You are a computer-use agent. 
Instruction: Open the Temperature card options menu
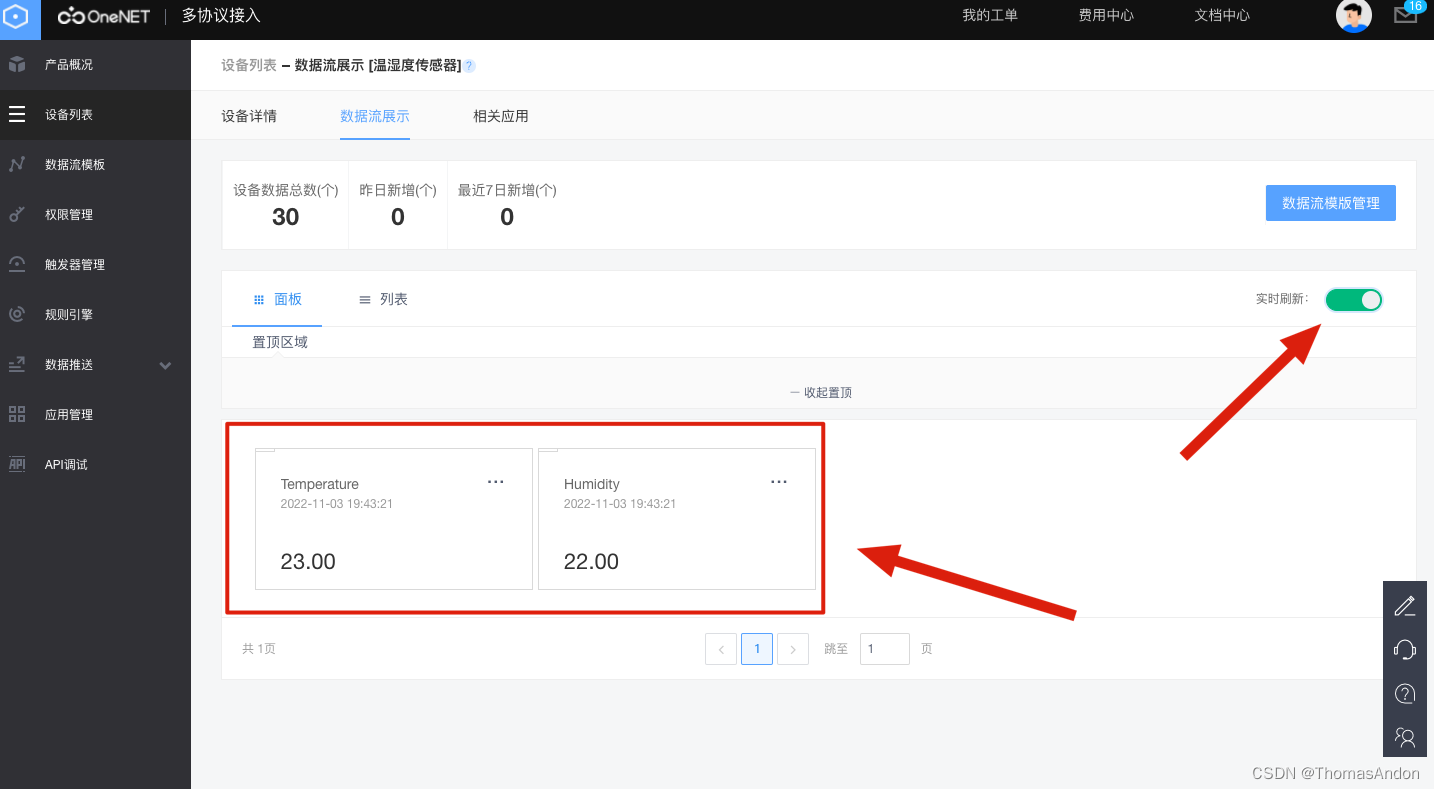(496, 482)
